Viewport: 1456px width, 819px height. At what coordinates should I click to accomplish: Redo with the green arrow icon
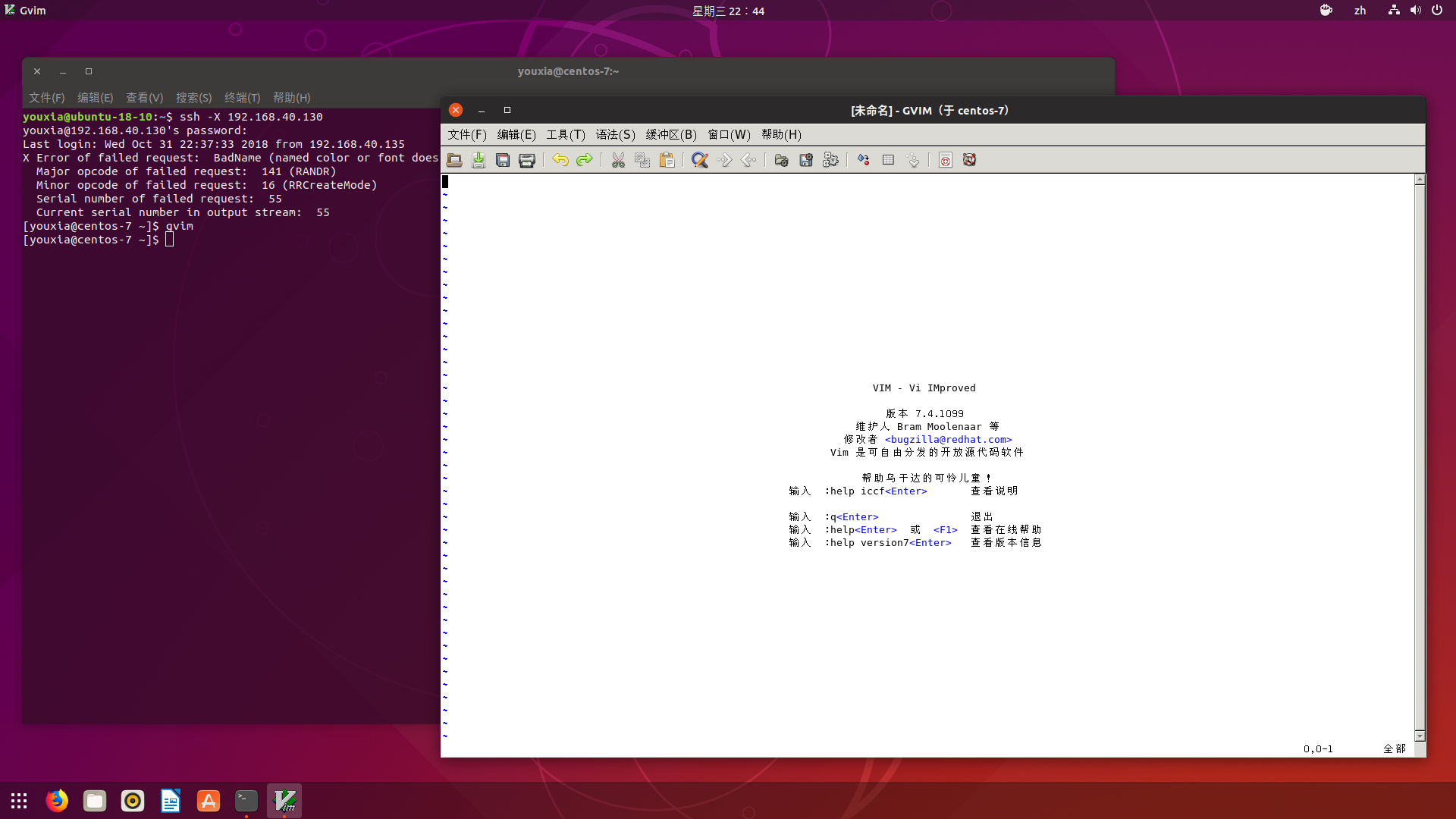pos(585,160)
